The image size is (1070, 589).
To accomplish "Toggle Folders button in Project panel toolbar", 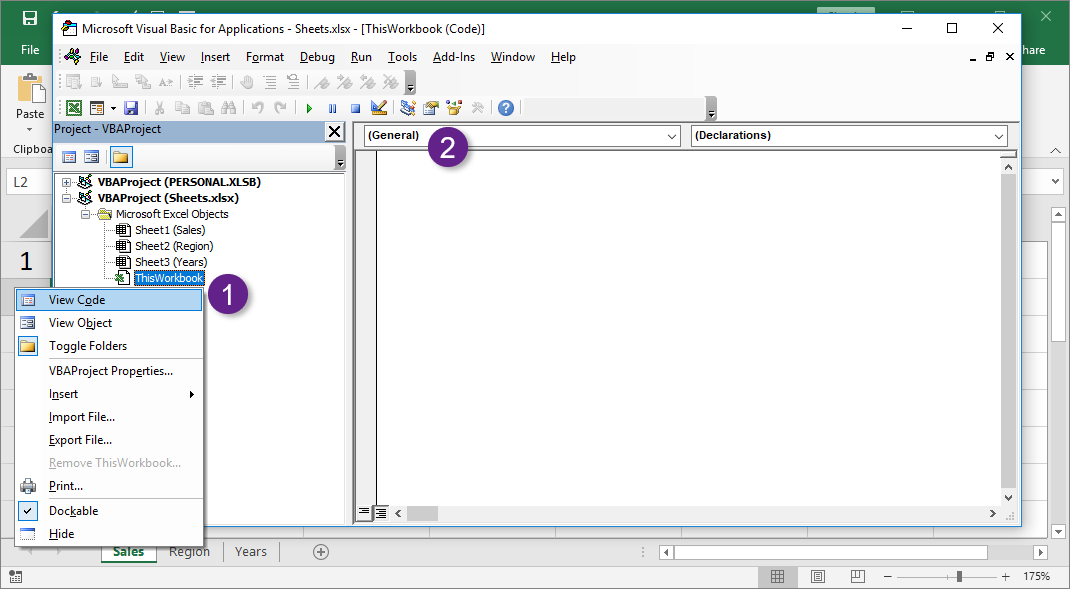I will [x=121, y=158].
